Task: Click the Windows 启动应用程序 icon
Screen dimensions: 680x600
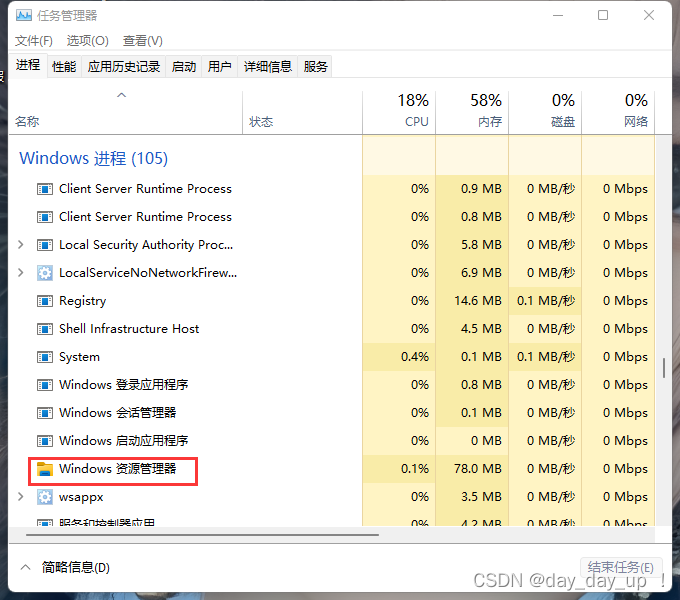Action: coord(45,441)
